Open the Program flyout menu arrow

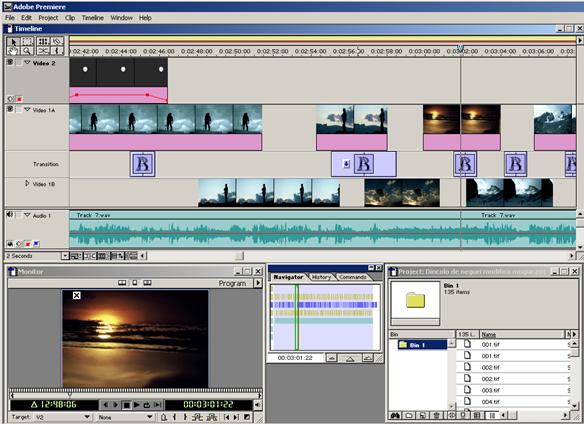[x=258, y=283]
